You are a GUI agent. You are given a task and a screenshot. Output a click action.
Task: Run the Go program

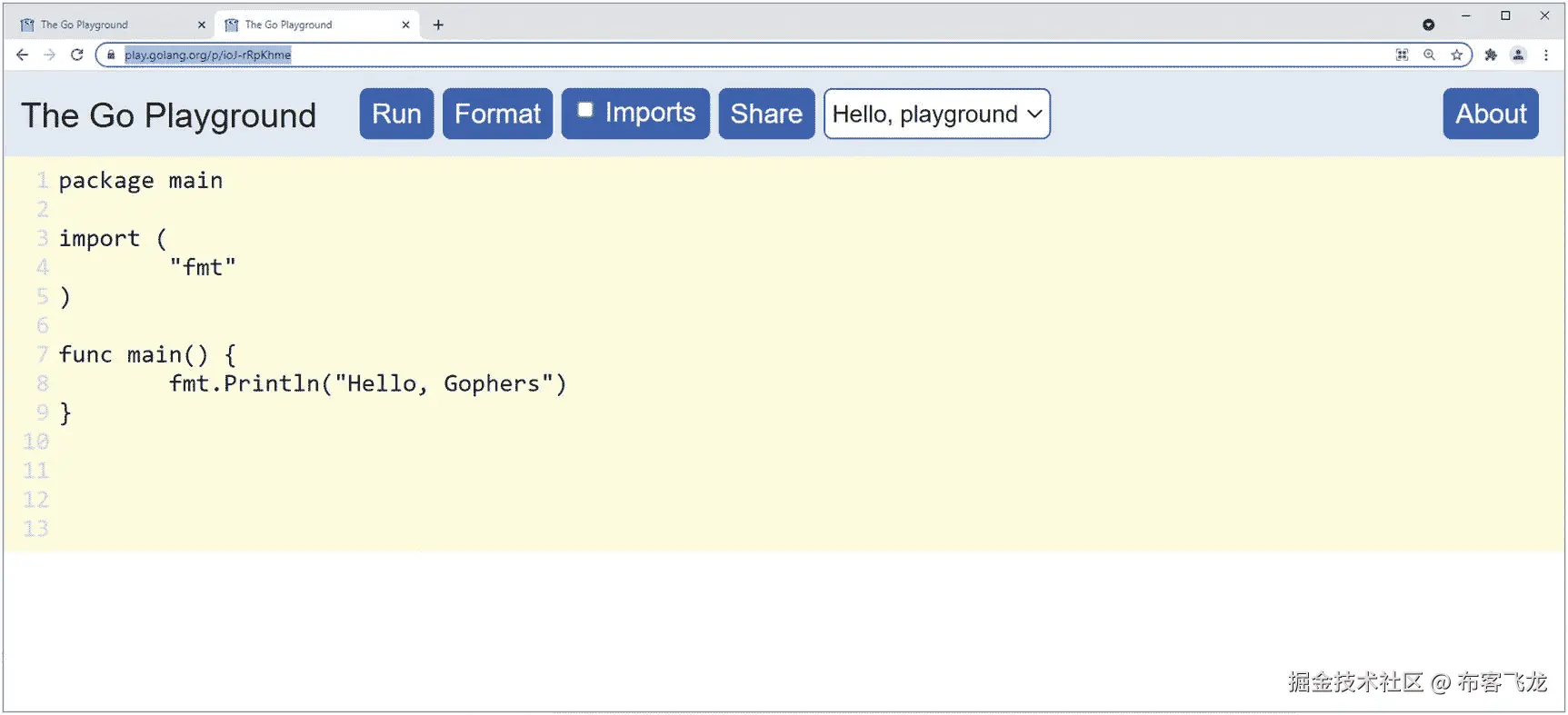[395, 114]
